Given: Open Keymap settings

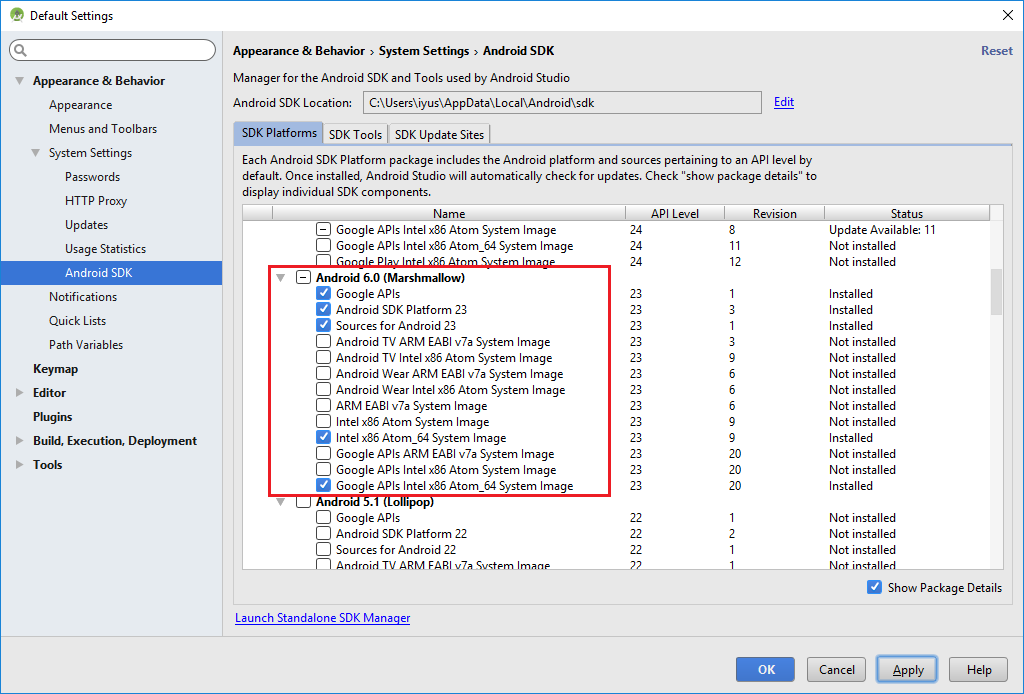Looking at the screenshot, I should tap(56, 369).
